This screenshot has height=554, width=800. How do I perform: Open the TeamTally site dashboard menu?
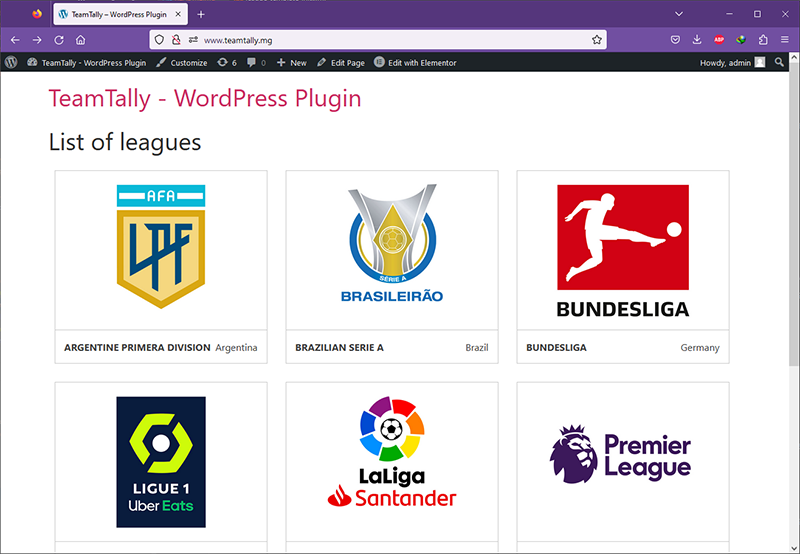(86, 63)
